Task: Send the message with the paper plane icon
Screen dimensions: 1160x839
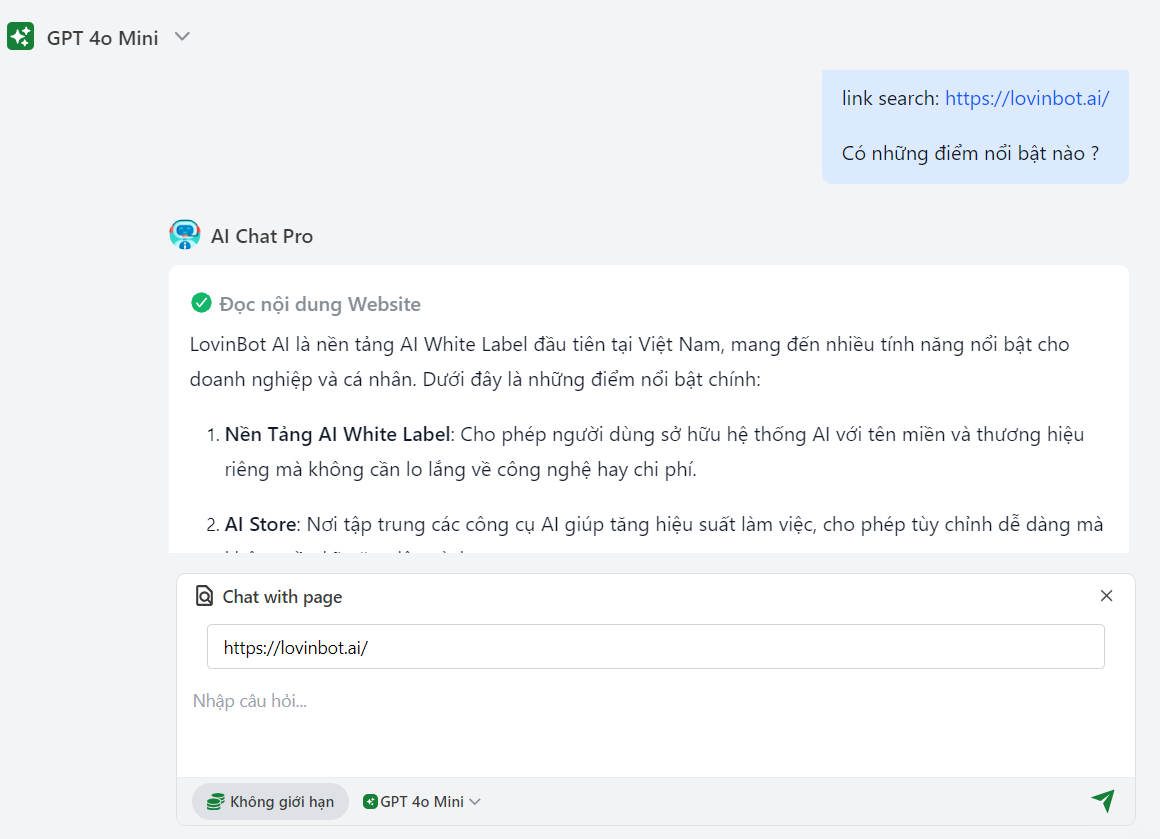Action: [1102, 800]
